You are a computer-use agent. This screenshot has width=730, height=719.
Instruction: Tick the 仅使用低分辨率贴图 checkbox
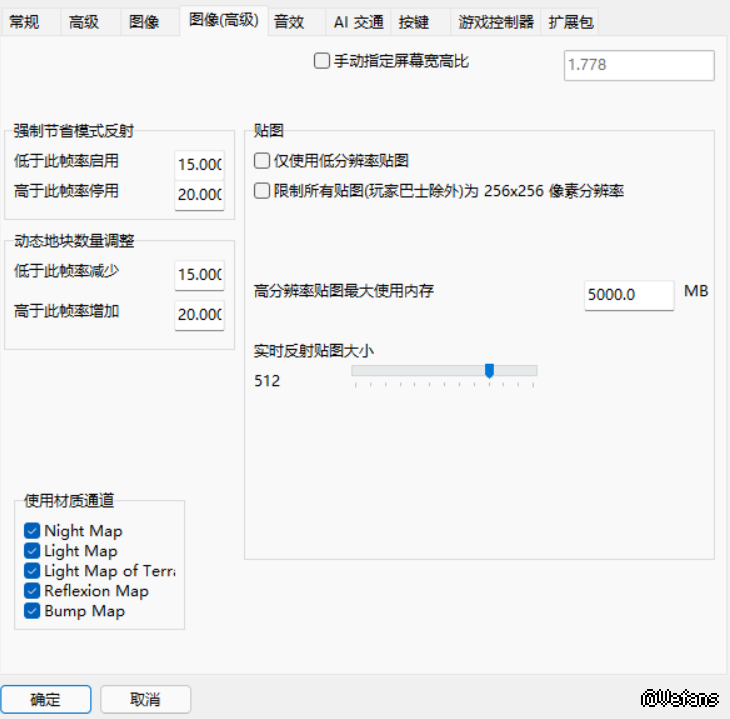pos(262,160)
